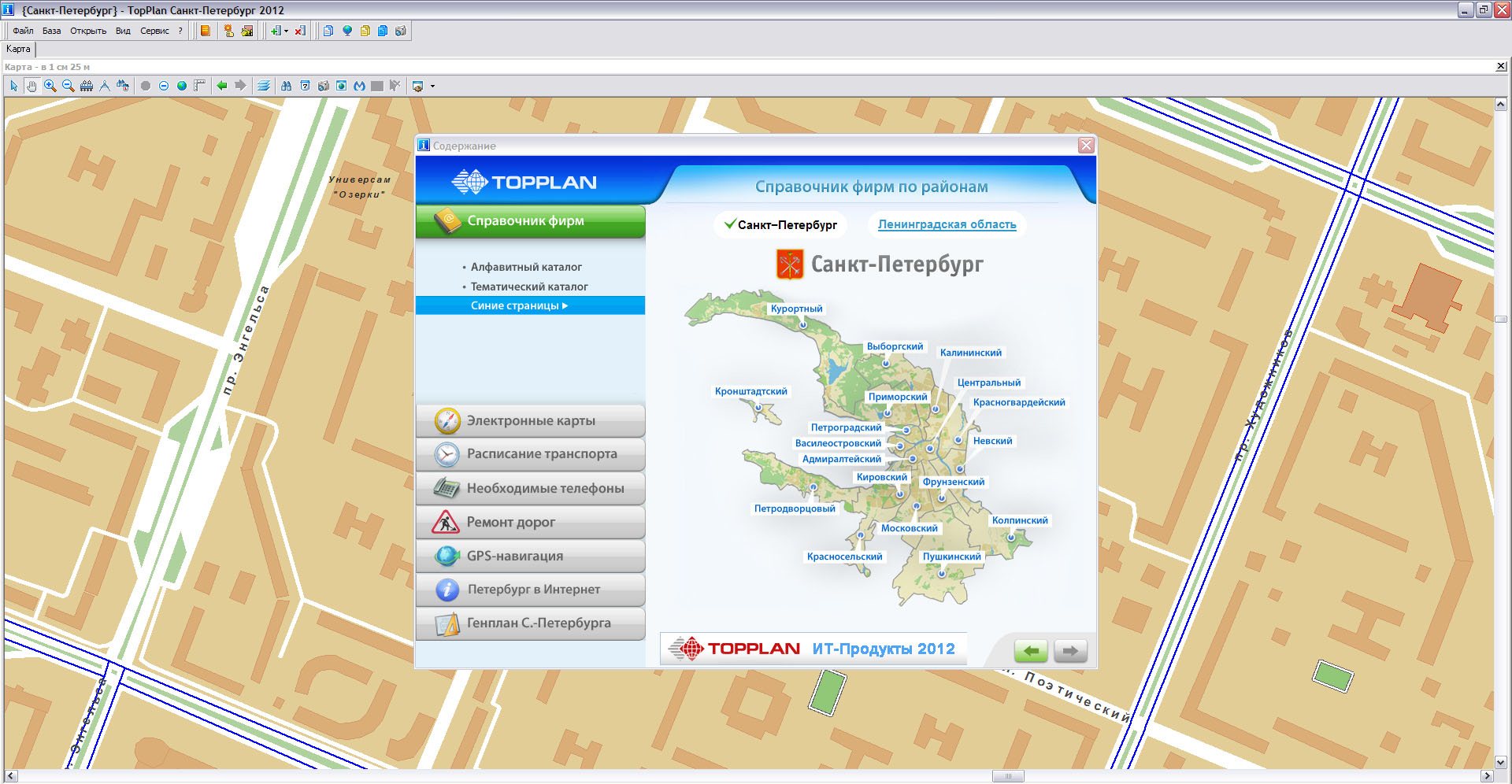Viewport: 1512px width, 784px height.
Task: Switch to the Карта tab
Action: point(18,49)
